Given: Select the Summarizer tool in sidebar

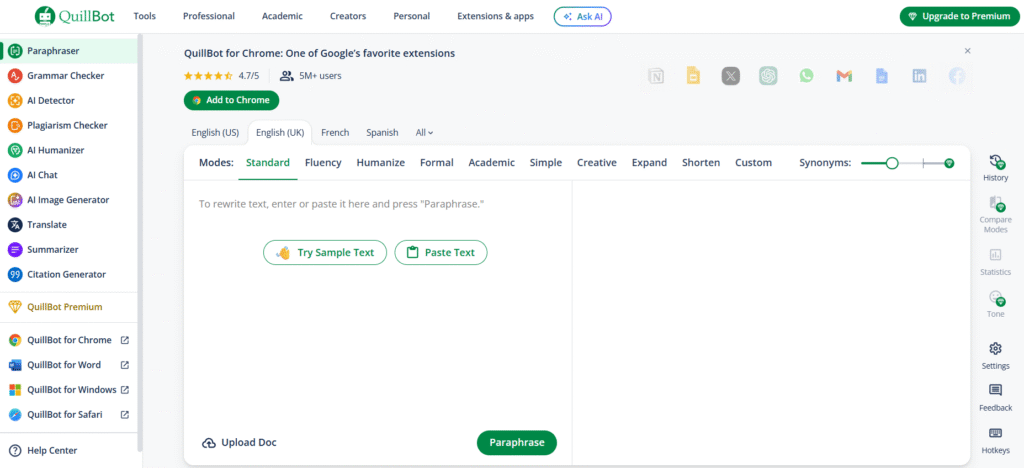Looking at the screenshot, I should 52,250.
